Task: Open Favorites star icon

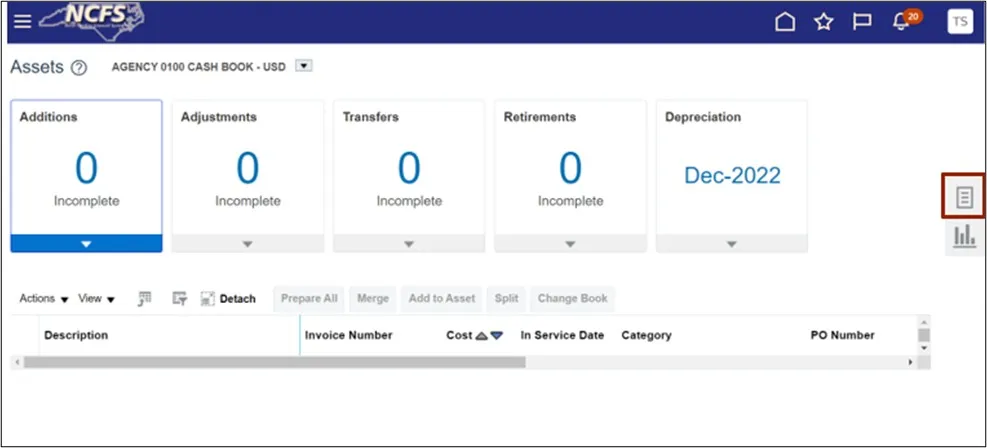Action: click(823, 22)
